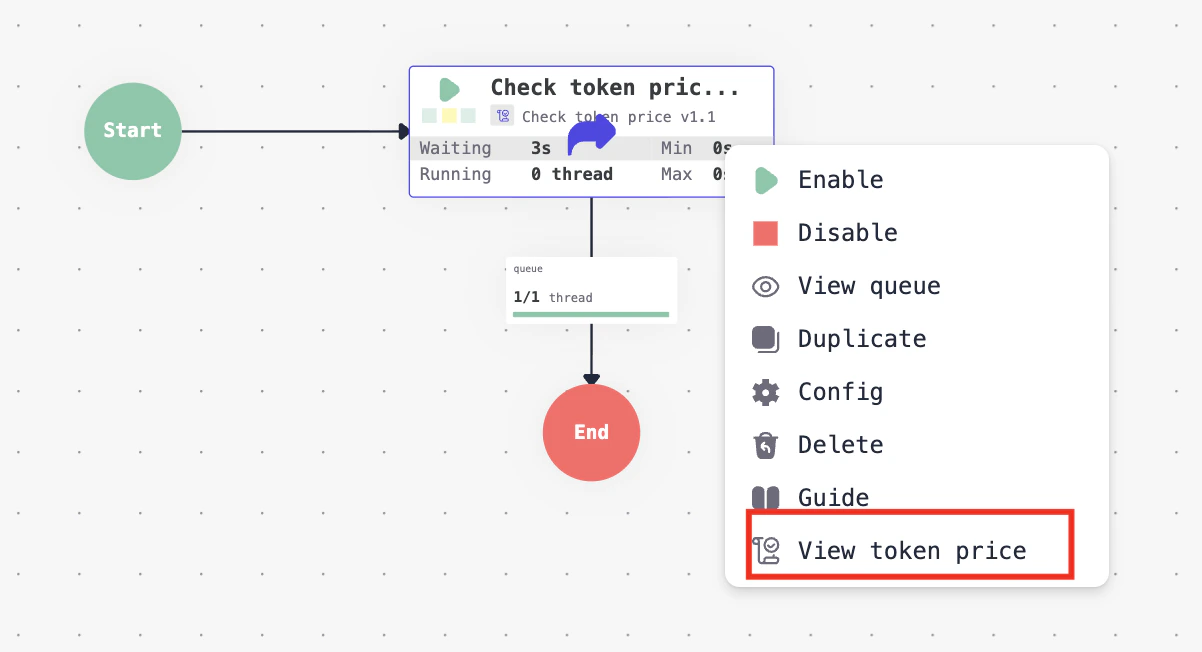Screen dimensions: 1202x652
Task: Click the badge icon beside Check token price v1.1
Action: [502, 116]
